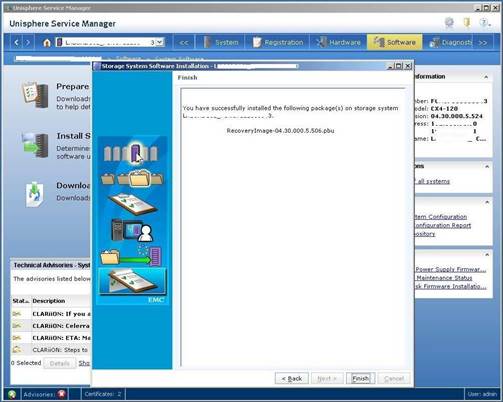Select the folders wizard step icon
The image size is (503, 402).
pyautogui.click(x=133, y=178)
